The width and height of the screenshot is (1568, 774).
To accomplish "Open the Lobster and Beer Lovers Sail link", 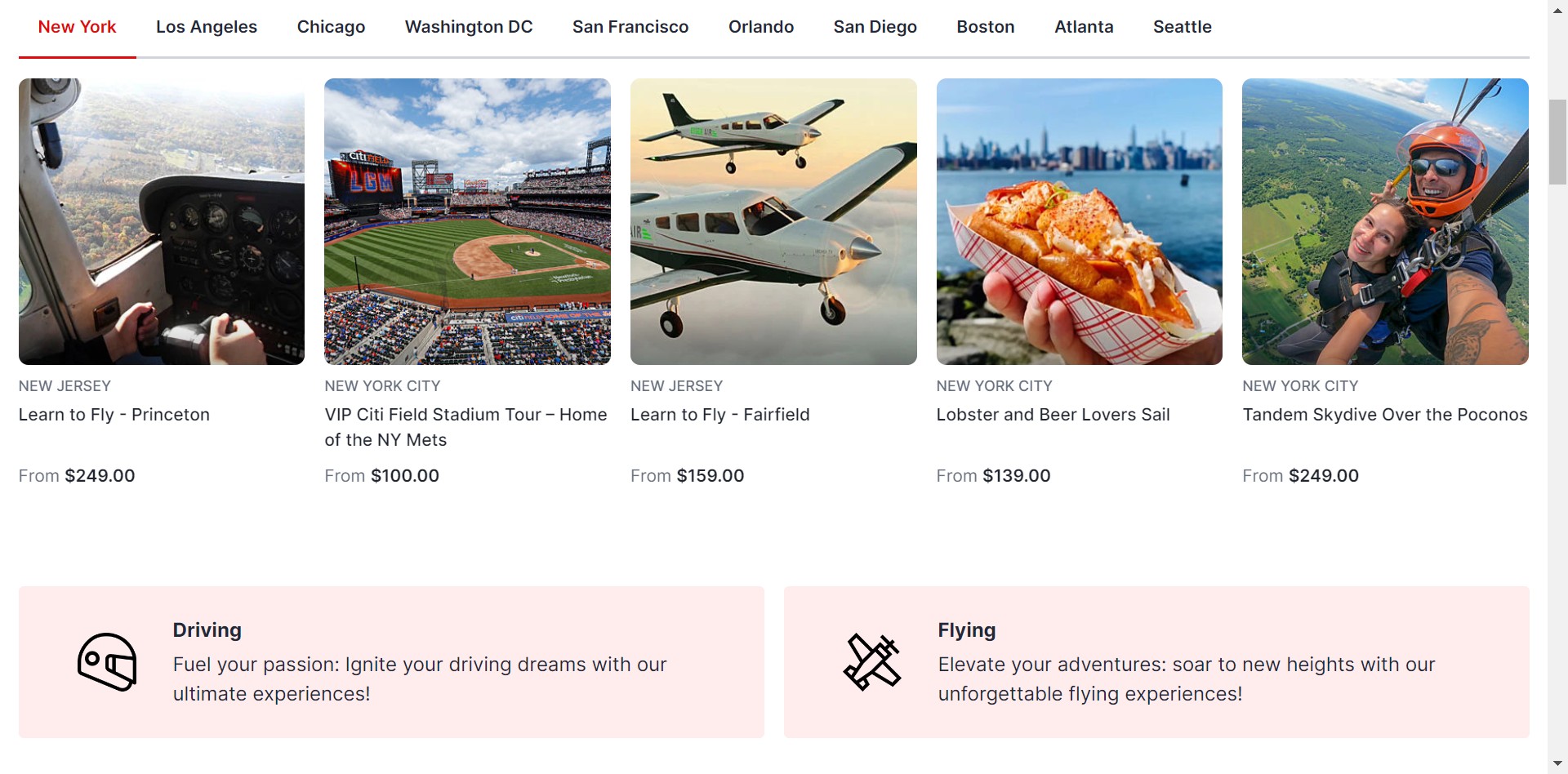I will [1053, 415].
